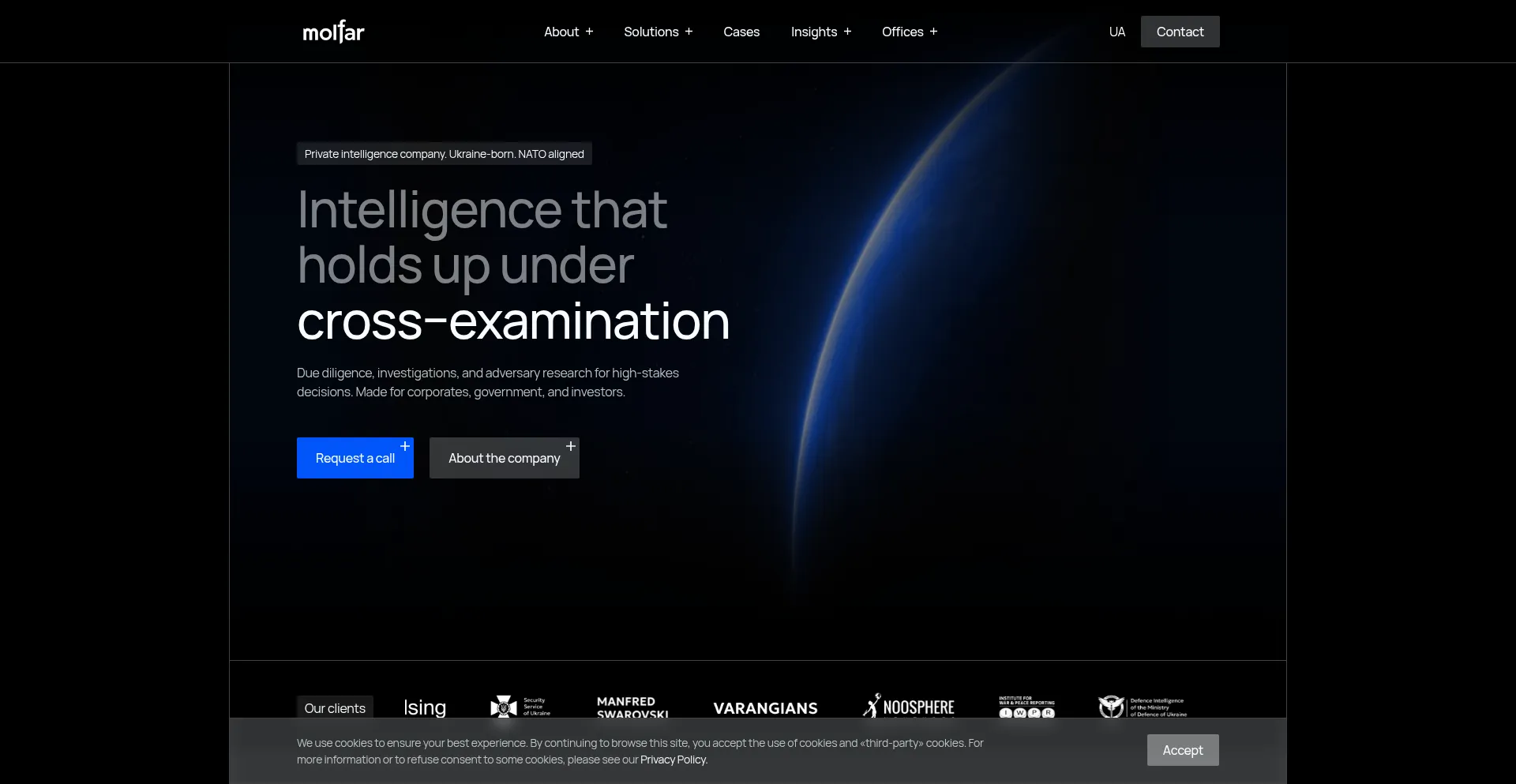The image size is (1516, 784).
Task: Click the 'Due diligence, investigations' description
Action: click(488, 382)
